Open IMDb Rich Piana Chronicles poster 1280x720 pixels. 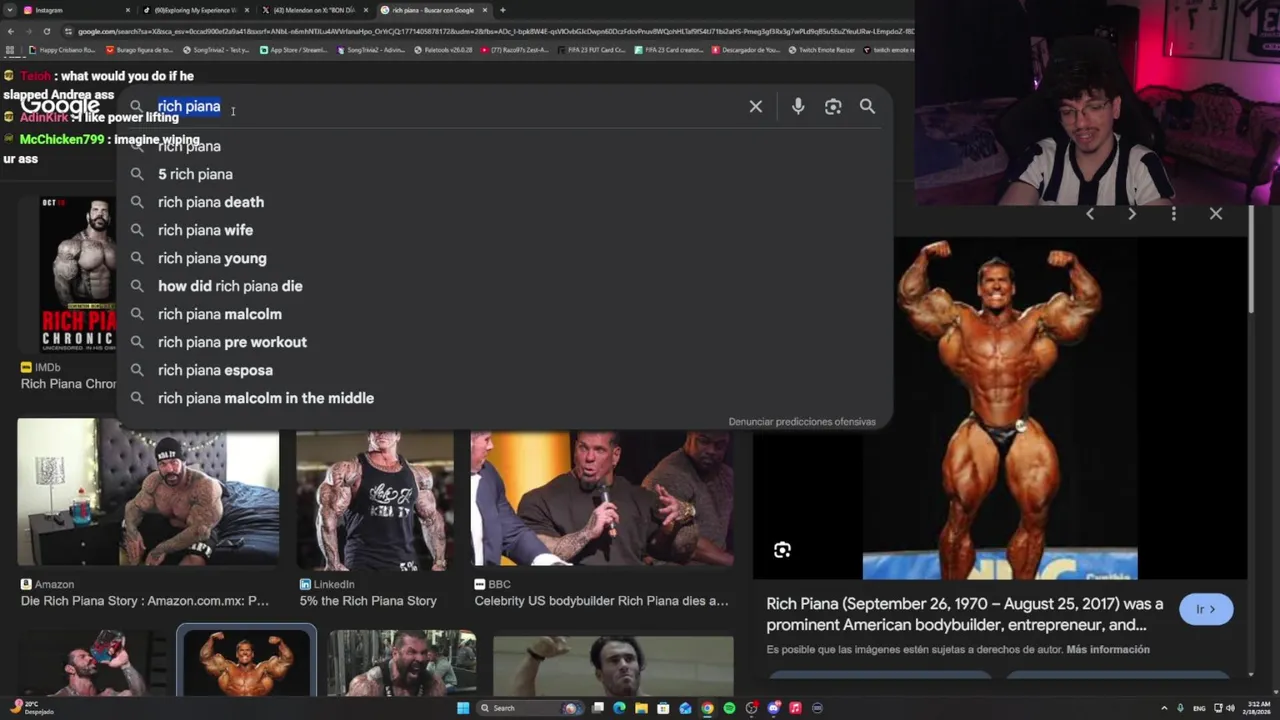[x=78, y=275]
